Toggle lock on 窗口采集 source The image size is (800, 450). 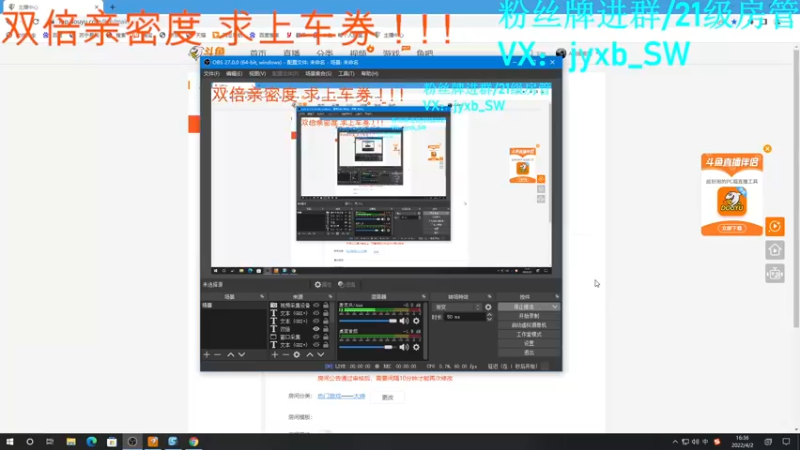pos(326,337)
